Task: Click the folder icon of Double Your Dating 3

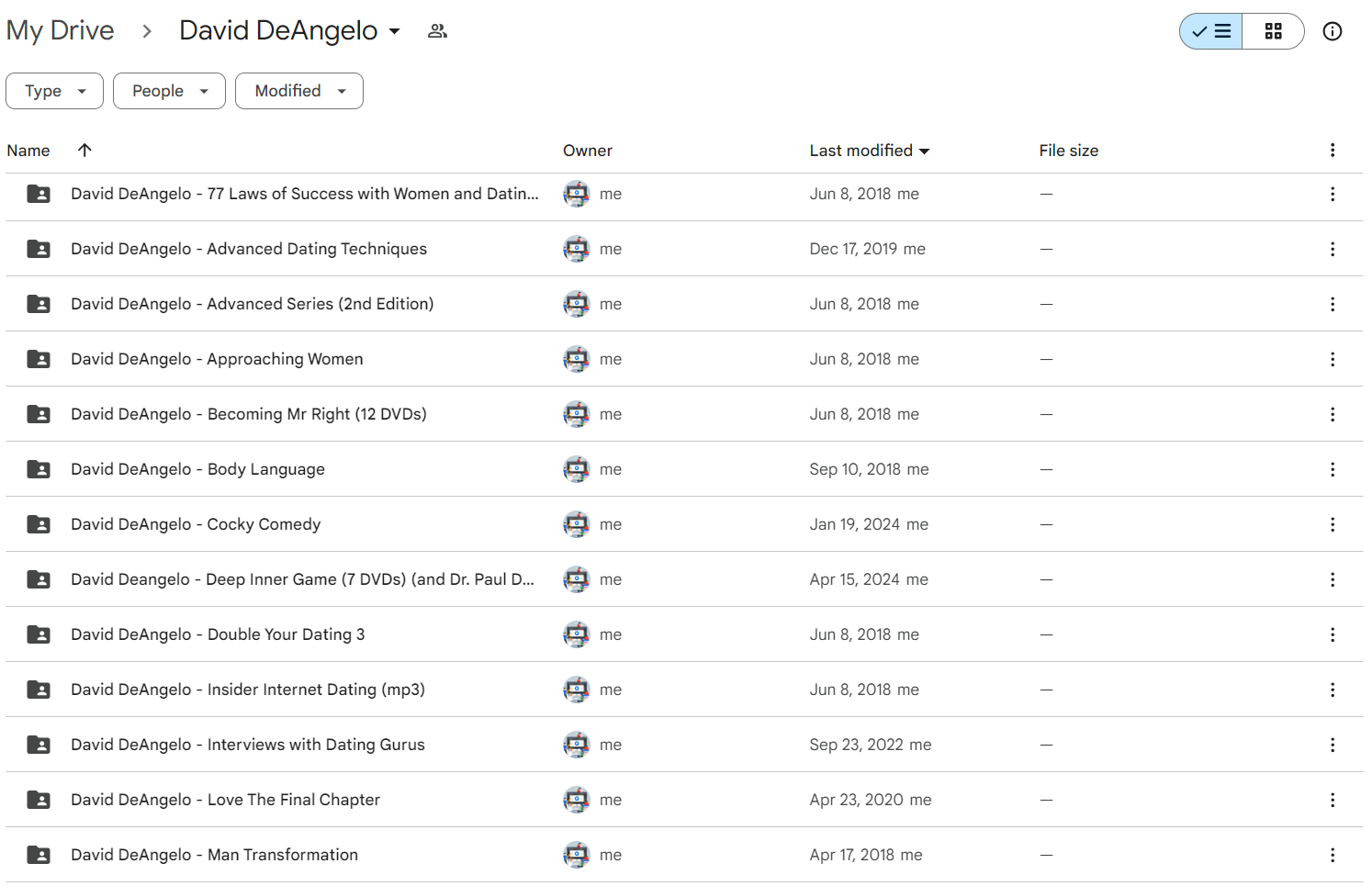Action: pos(39,634)
